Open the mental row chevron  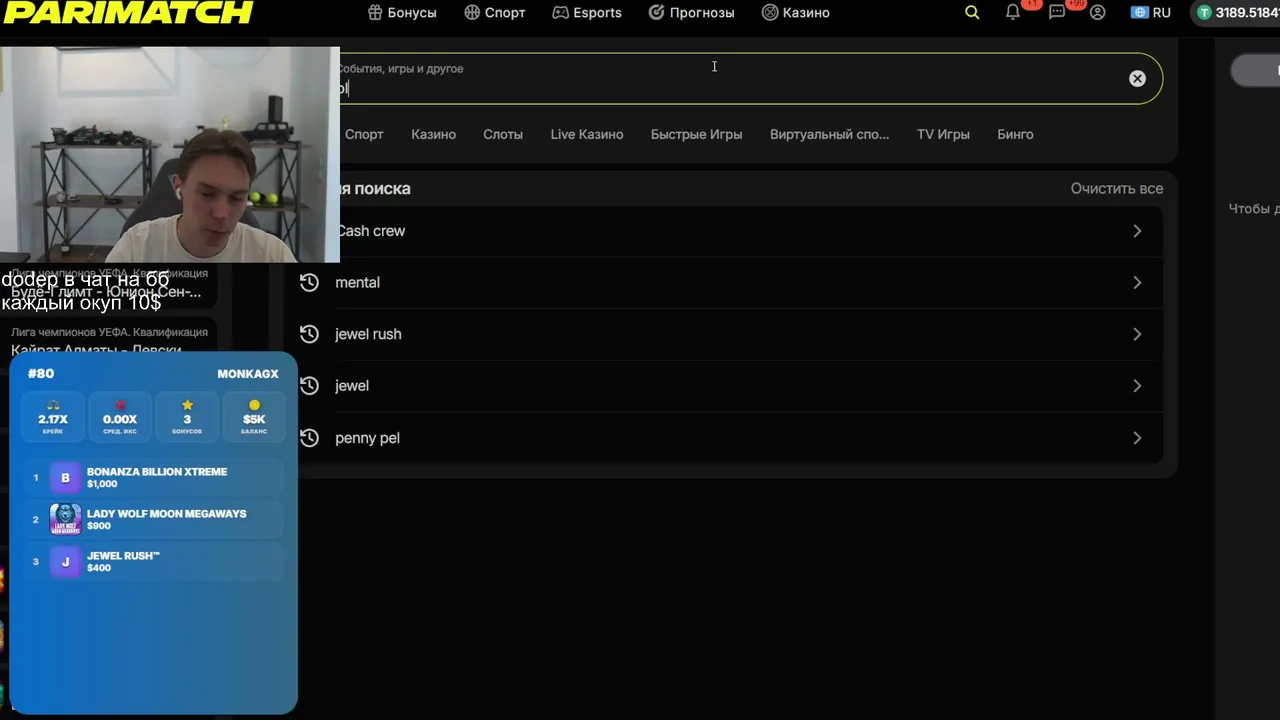coord(1137,283)
